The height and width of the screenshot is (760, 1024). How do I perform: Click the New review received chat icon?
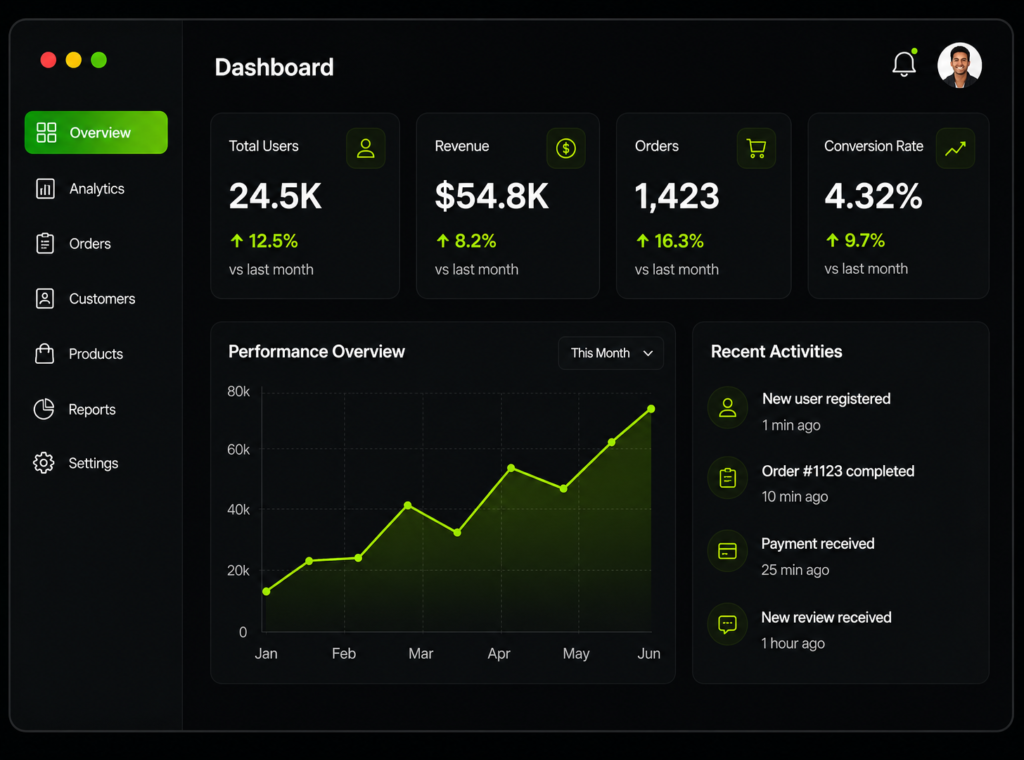click(x=727, y=624)
